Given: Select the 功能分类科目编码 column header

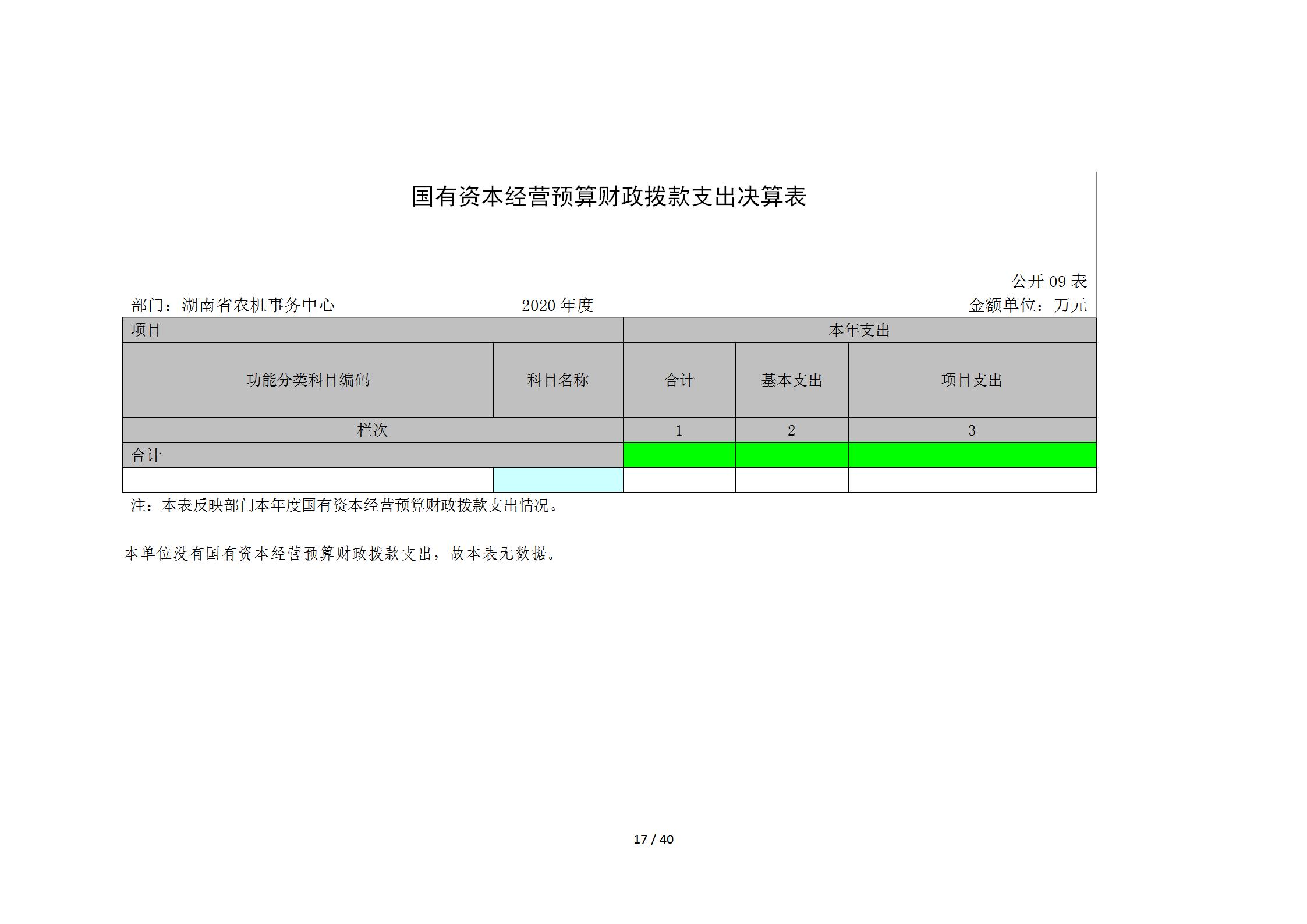Looking at the screenshot, I should pos(307,380).
